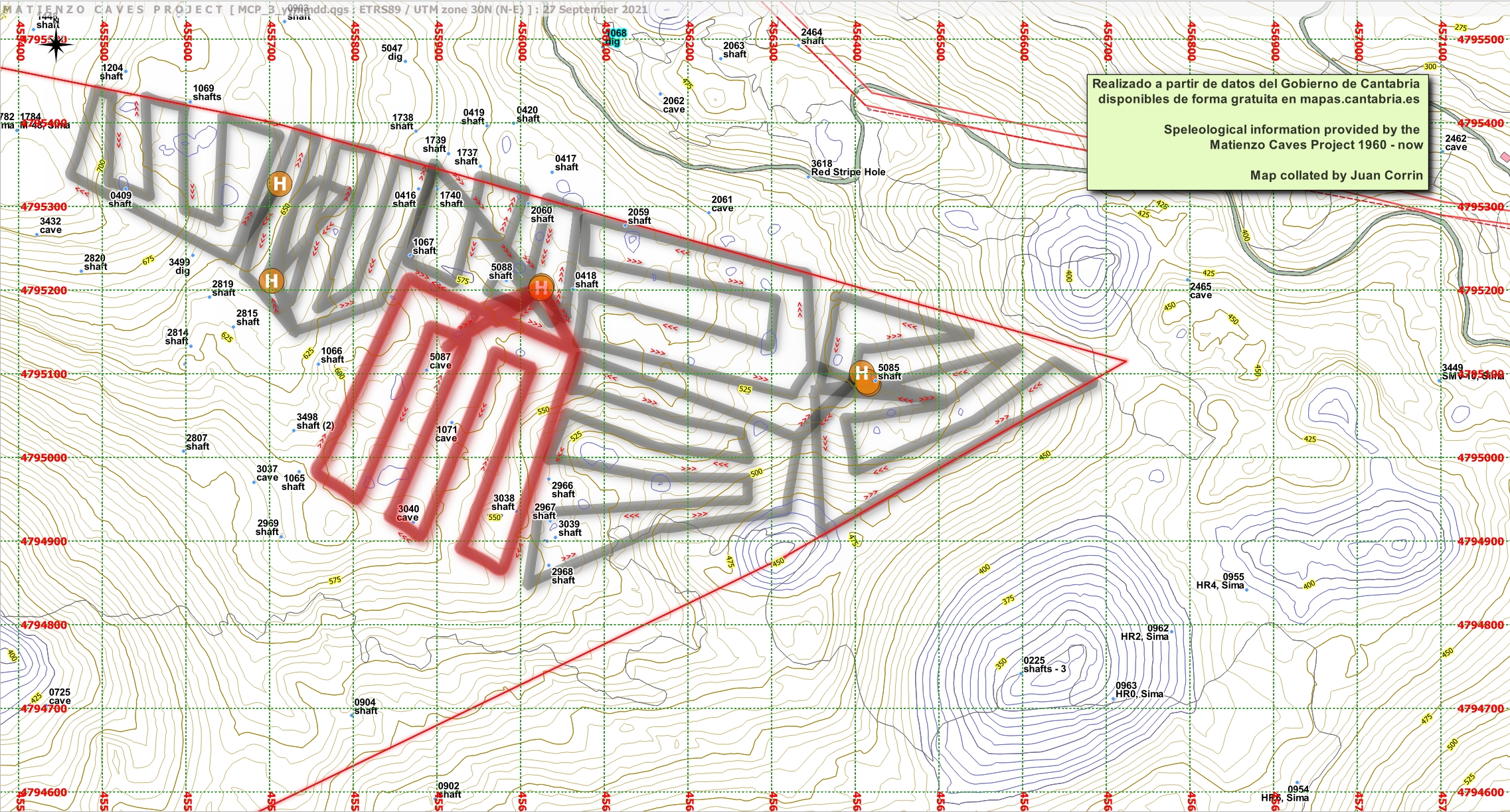Click the 2820 shaft label

(x=95, y=262)
